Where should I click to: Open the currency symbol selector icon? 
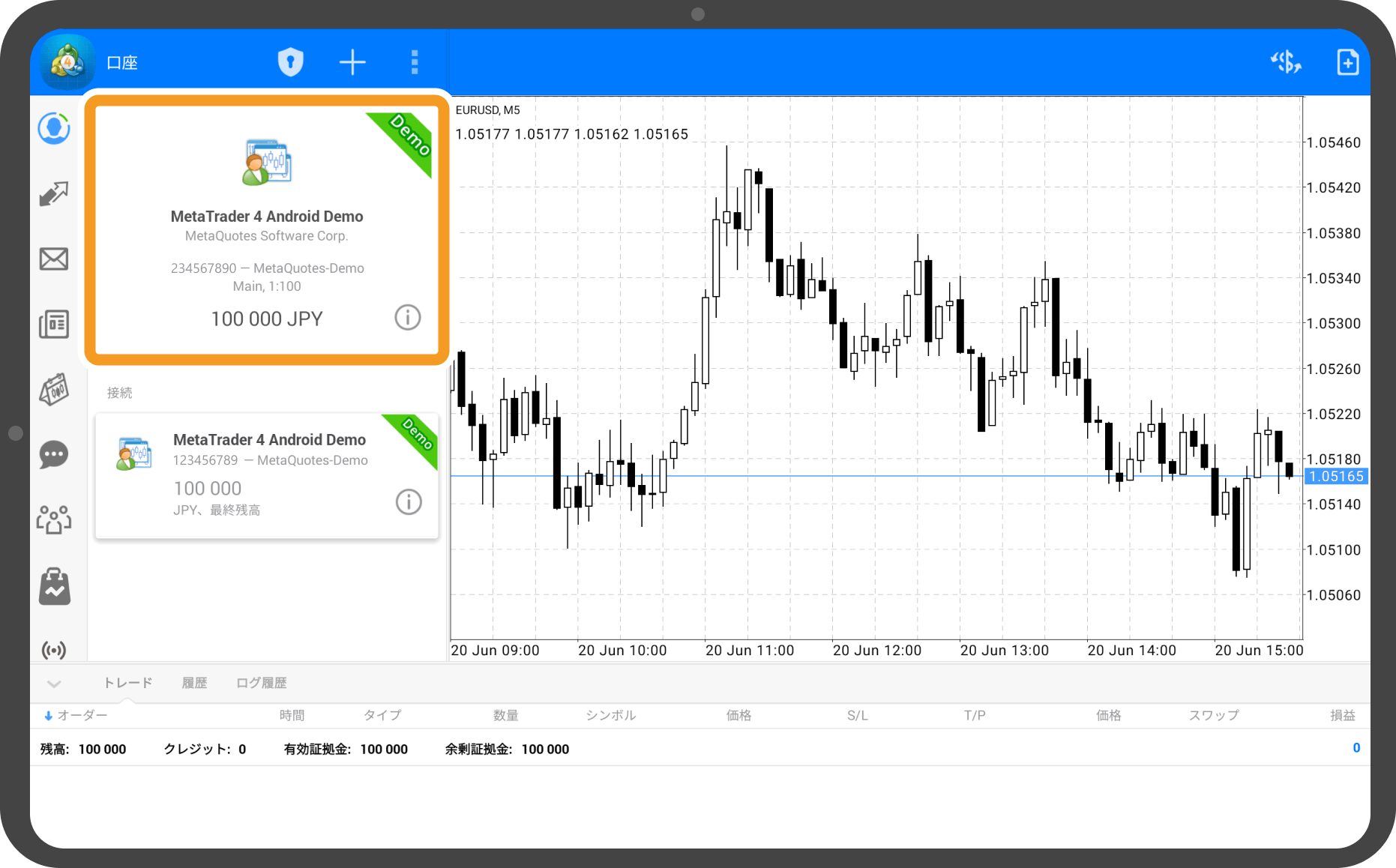[1286, 62]
